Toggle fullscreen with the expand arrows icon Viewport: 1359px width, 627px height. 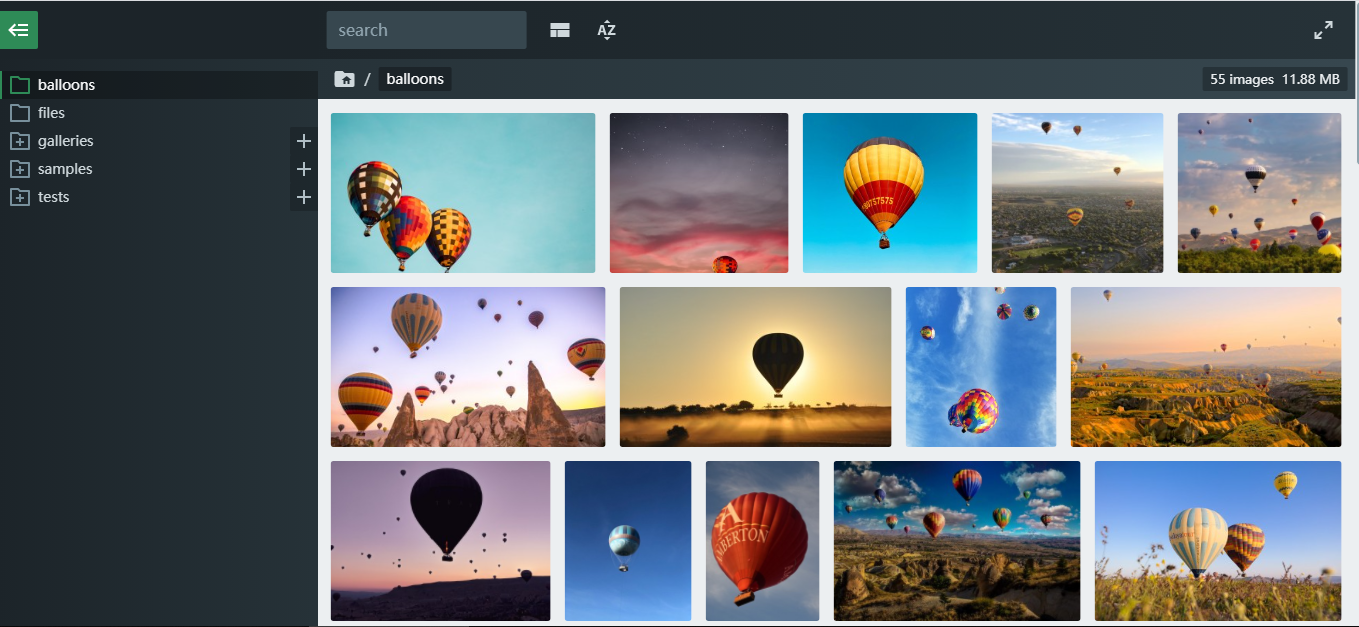tap(1323, 30)
